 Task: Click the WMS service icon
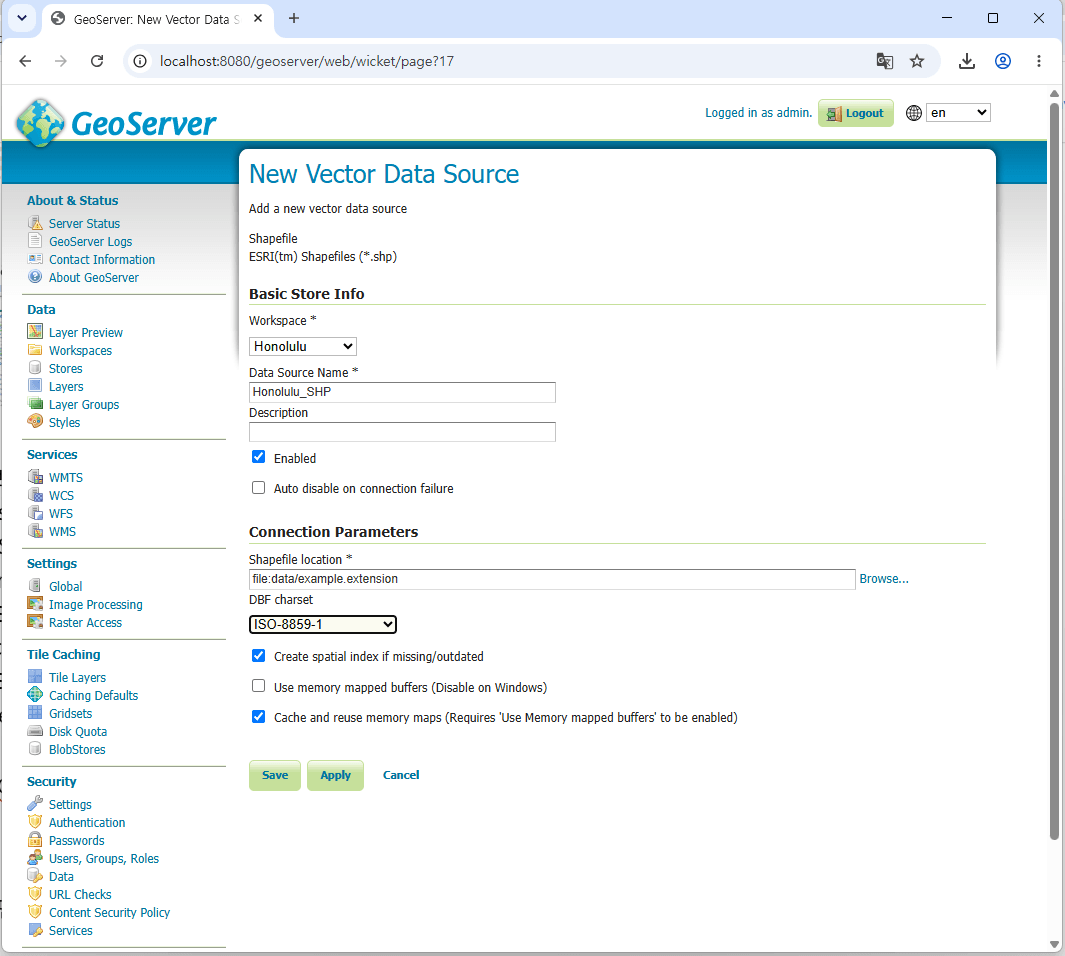(35, 530)
